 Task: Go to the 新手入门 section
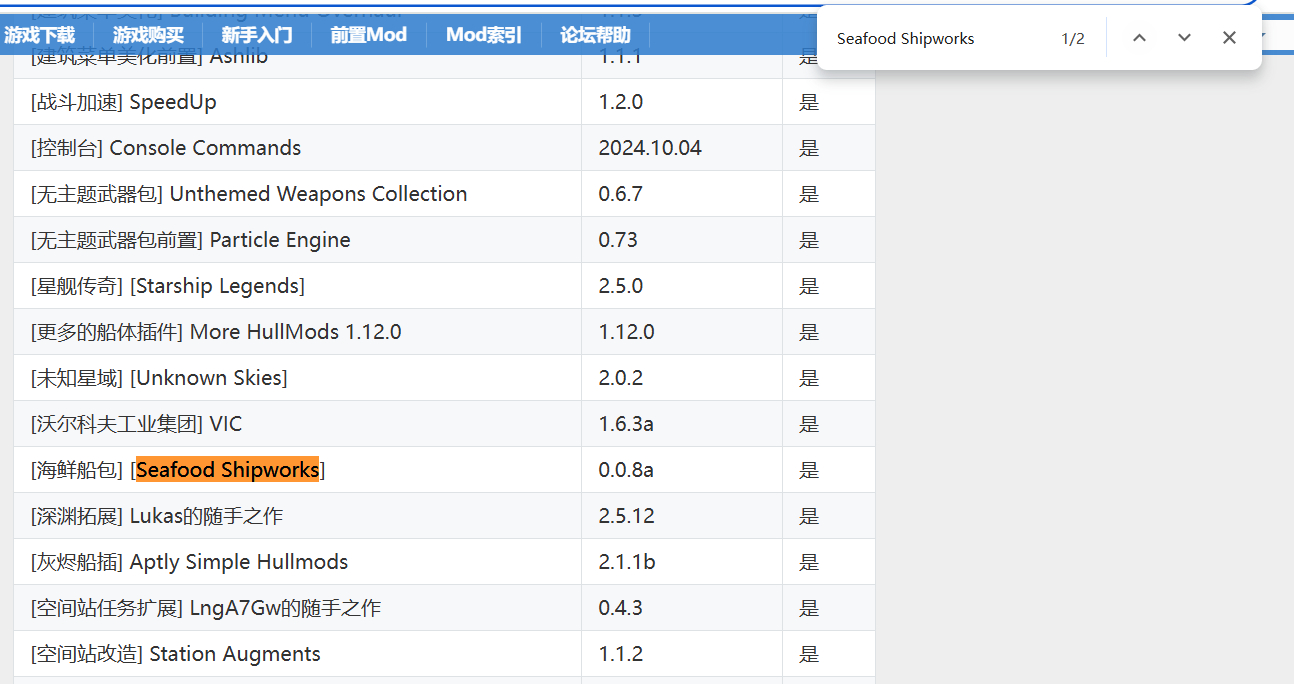257,35
